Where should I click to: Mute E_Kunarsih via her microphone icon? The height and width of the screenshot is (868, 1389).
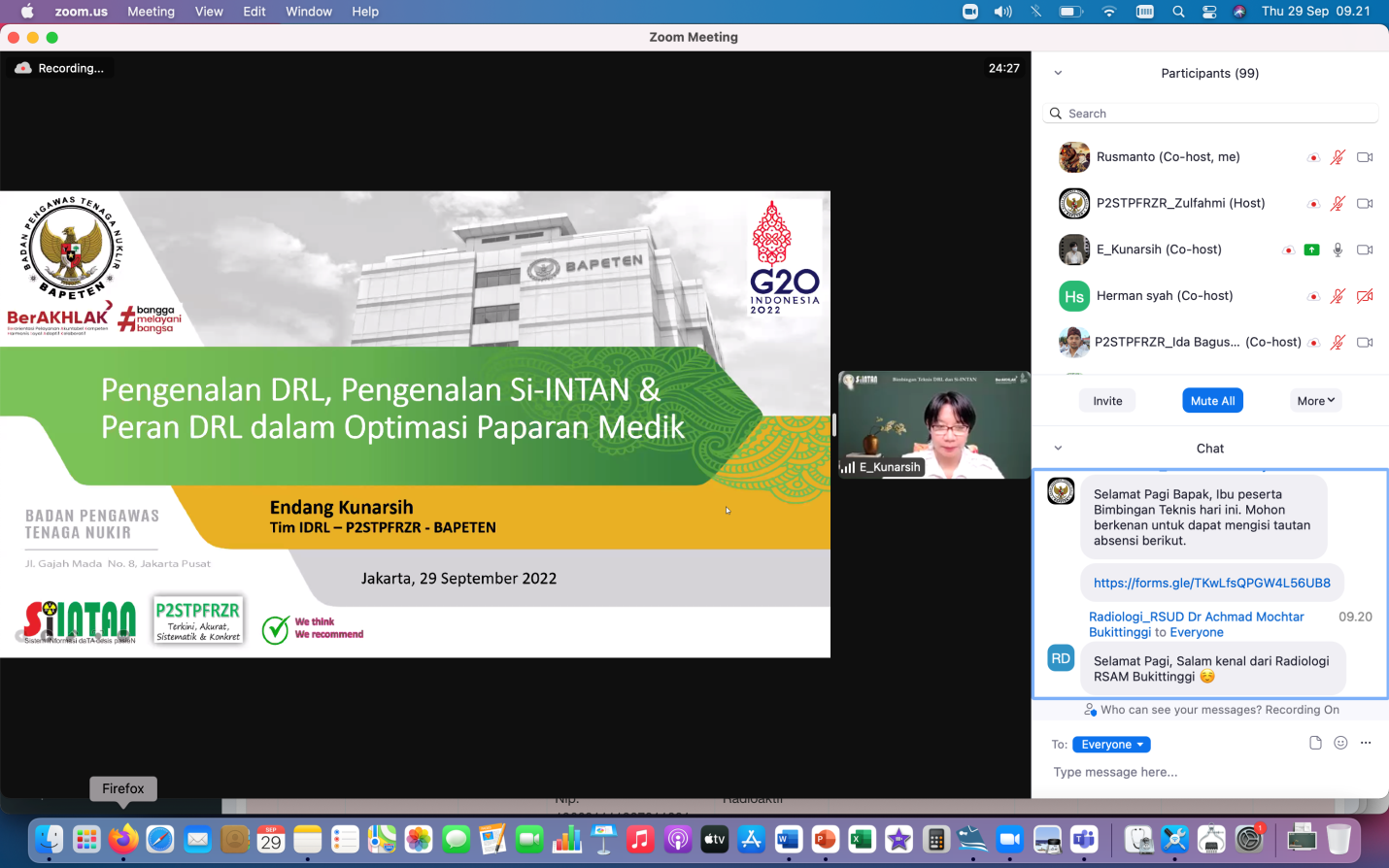pyautogui.click(x=1338, y=250)
